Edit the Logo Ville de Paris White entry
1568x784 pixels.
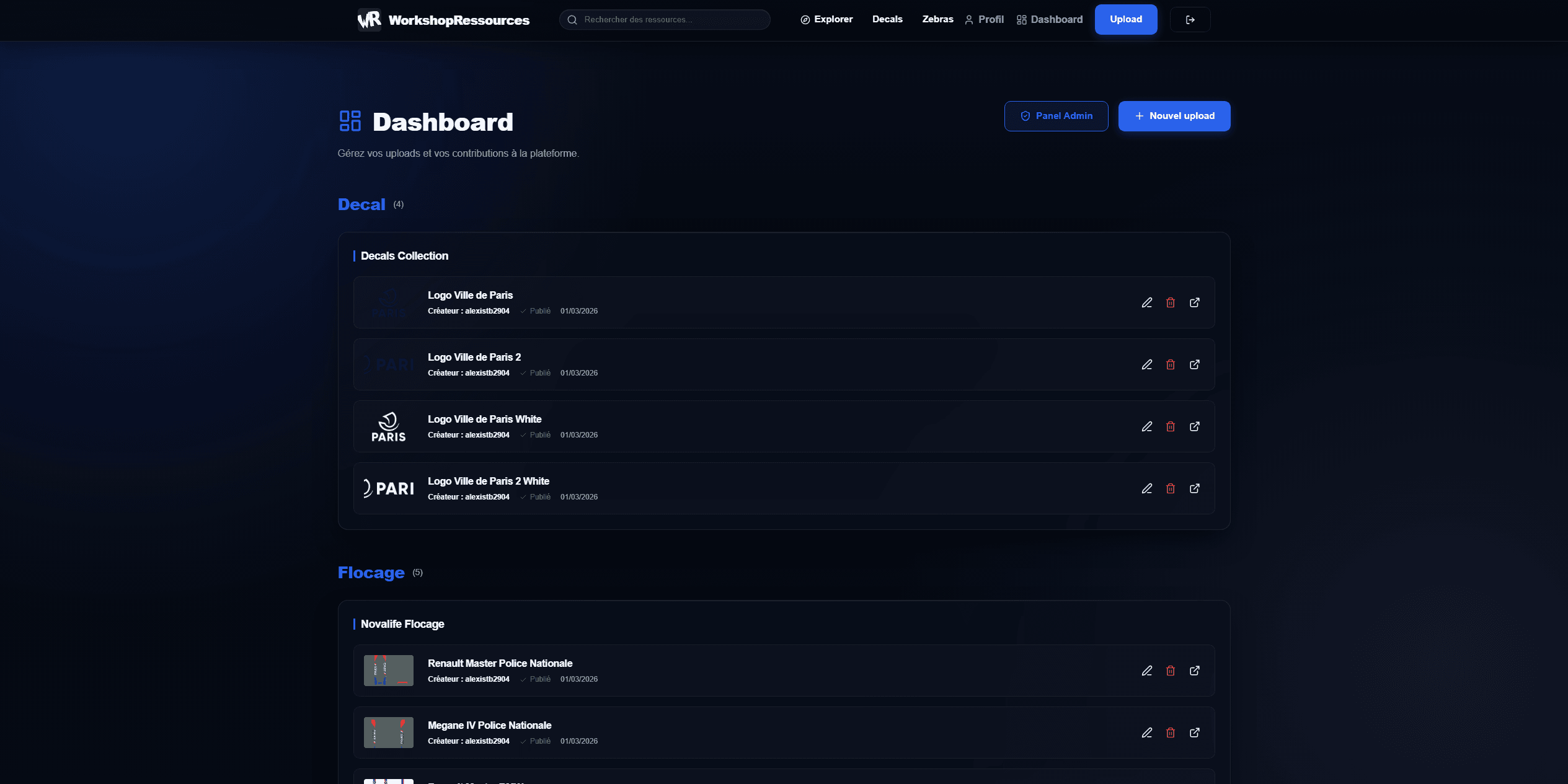point(1147,426)
